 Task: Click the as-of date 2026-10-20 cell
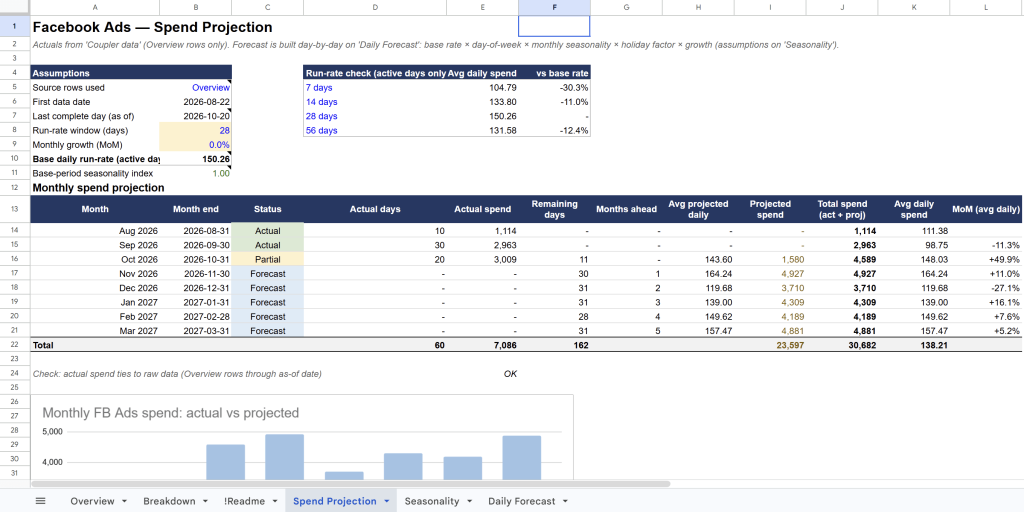(x=195, y=116)
